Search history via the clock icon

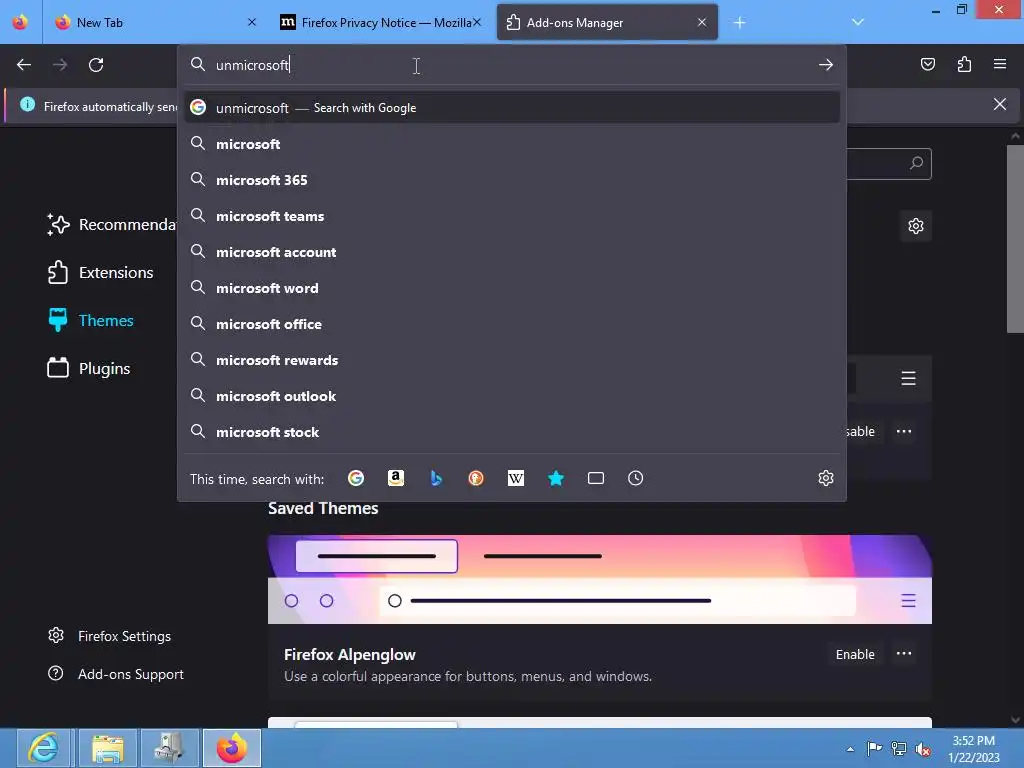[635, 479]
